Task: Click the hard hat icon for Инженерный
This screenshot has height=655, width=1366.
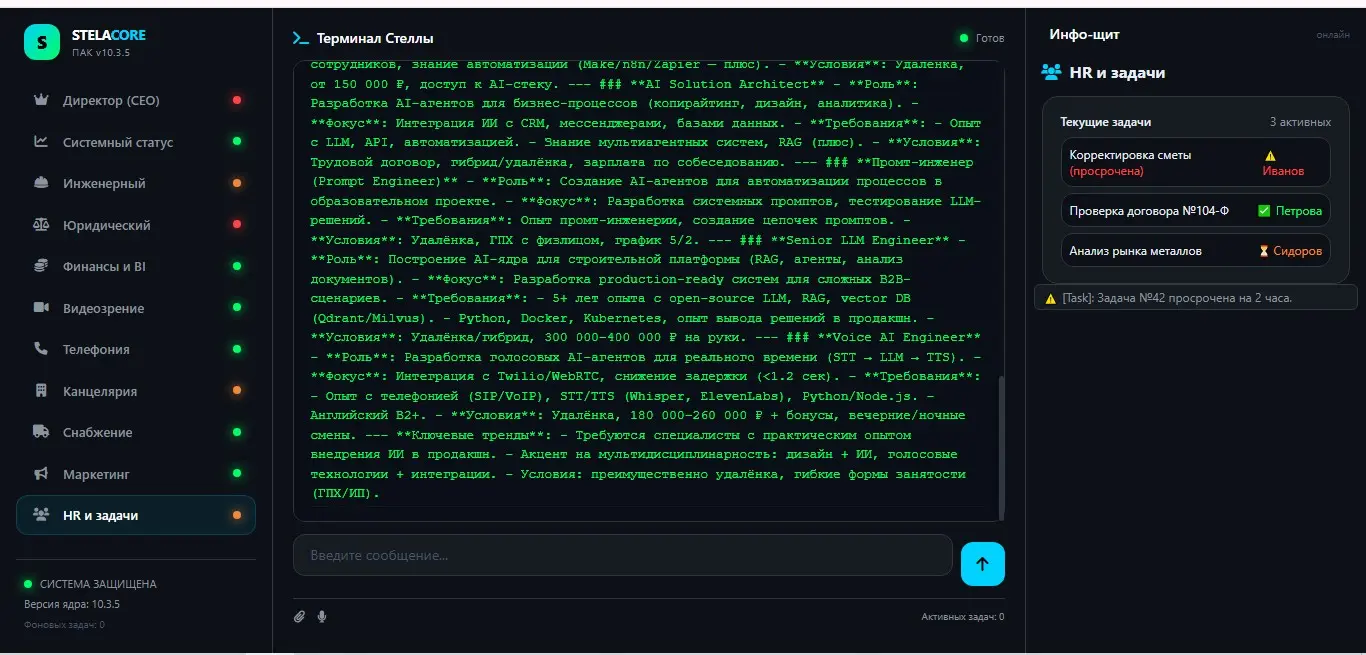Action: (x=41, y=183)
